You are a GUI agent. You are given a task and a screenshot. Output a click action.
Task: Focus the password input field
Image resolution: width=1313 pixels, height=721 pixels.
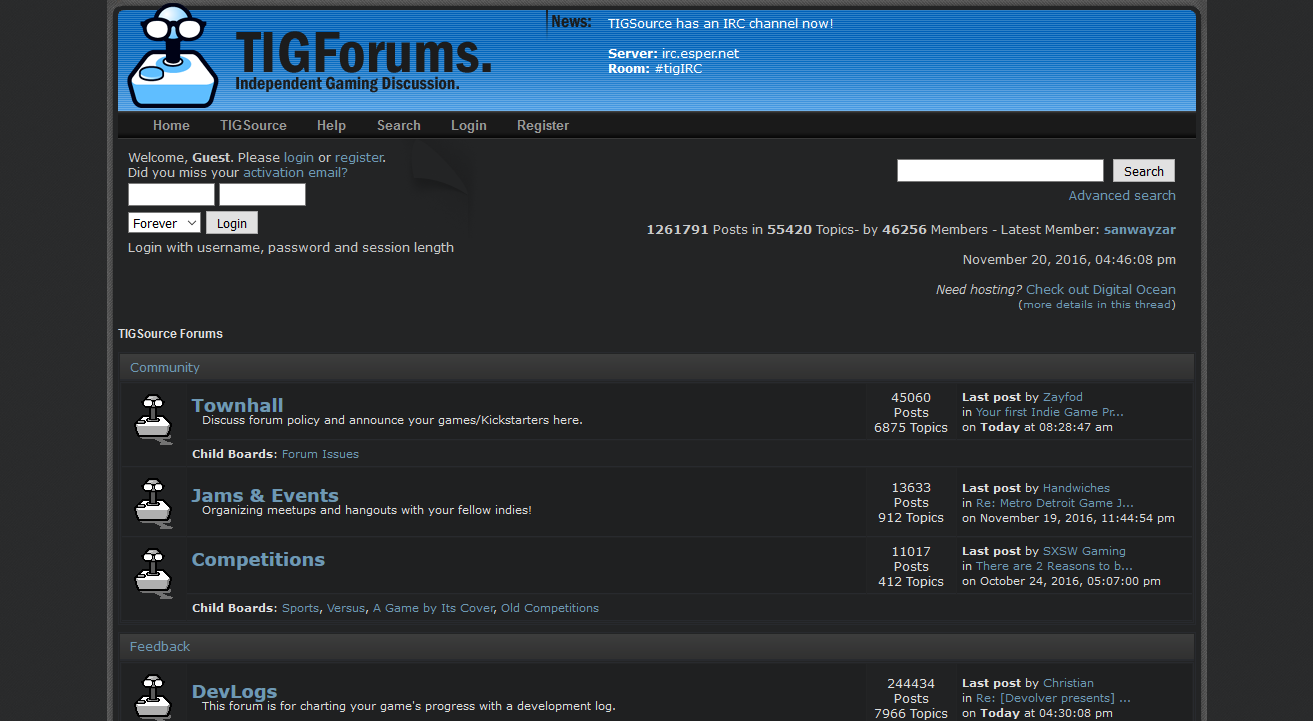click(262, 195)
